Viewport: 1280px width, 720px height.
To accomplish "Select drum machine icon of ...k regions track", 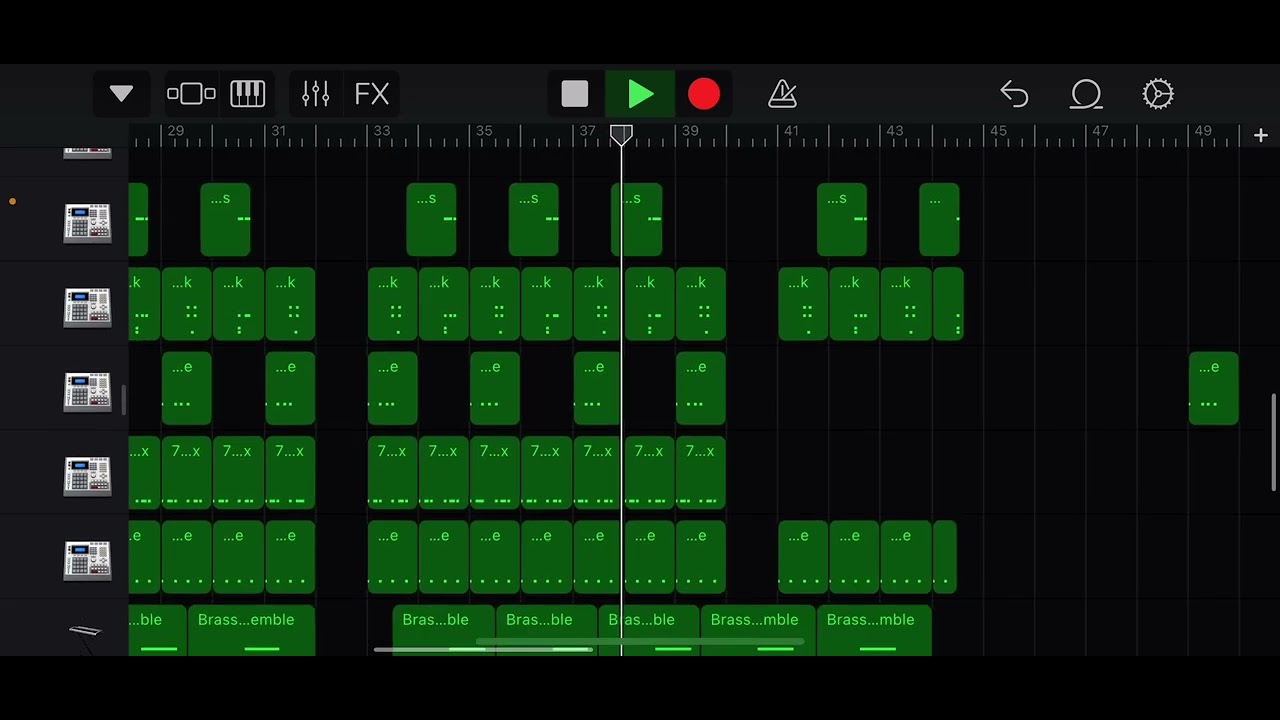I will pyautogui.click(x=87, y=307).
